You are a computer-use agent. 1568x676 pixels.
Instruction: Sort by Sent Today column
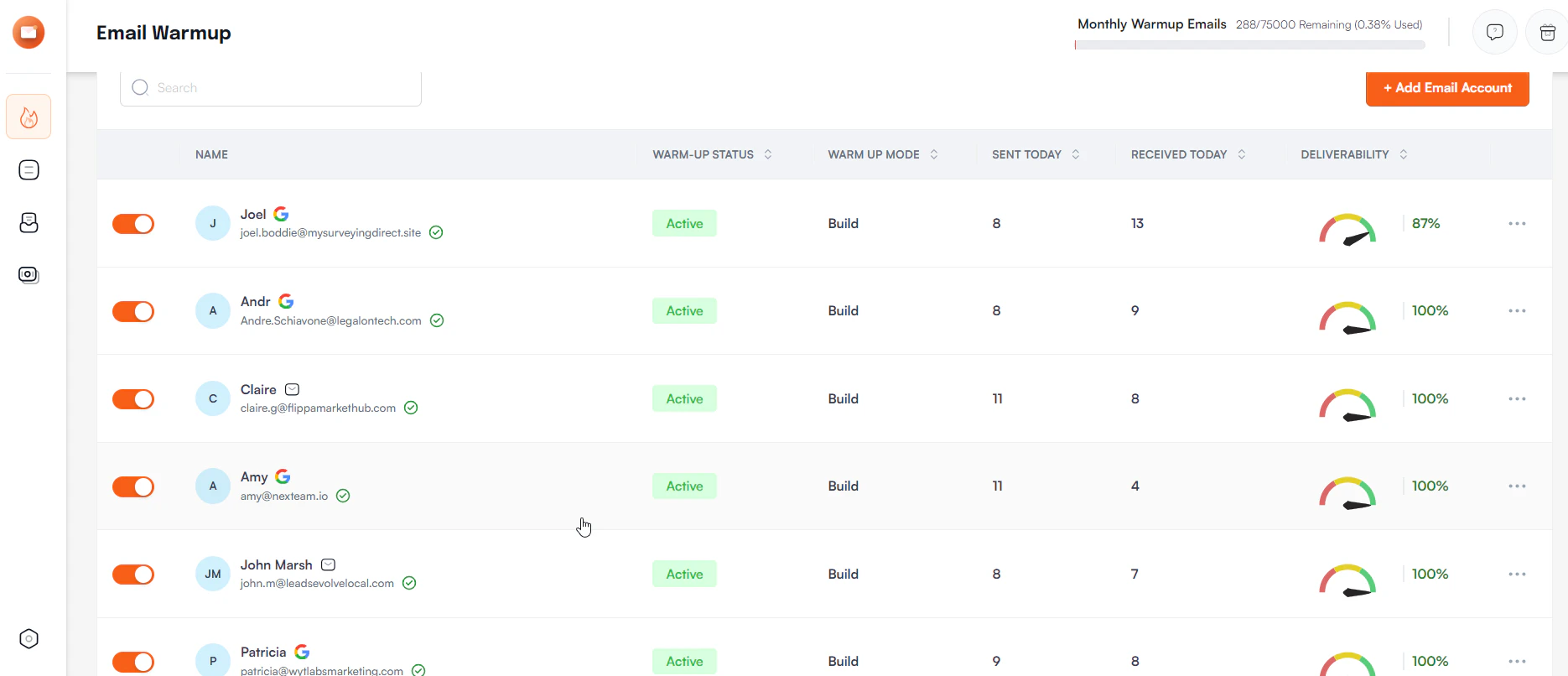click(x=1075, y=154)
